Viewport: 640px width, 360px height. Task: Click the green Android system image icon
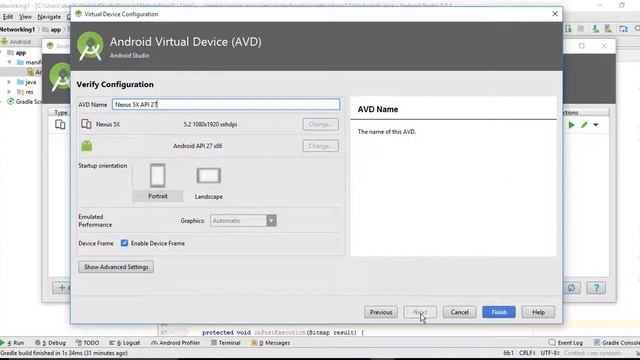pyautogui.click(x=87, y=146)
